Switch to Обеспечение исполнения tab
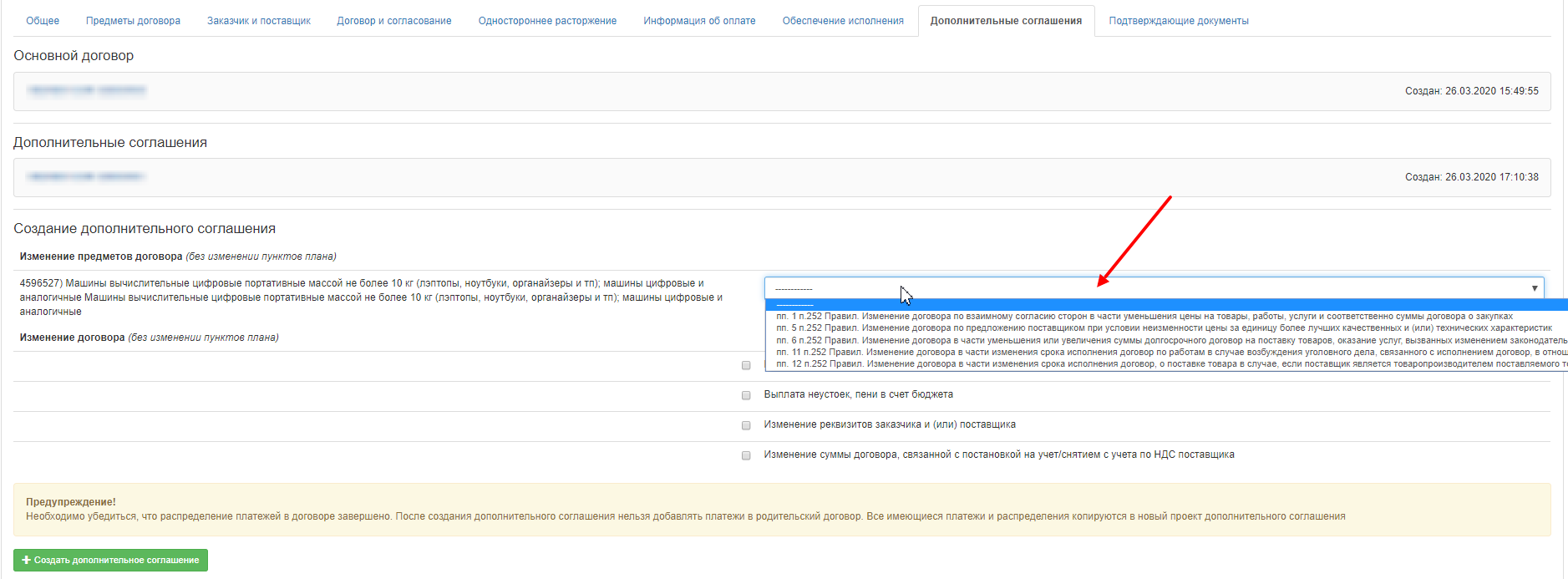 843,21
